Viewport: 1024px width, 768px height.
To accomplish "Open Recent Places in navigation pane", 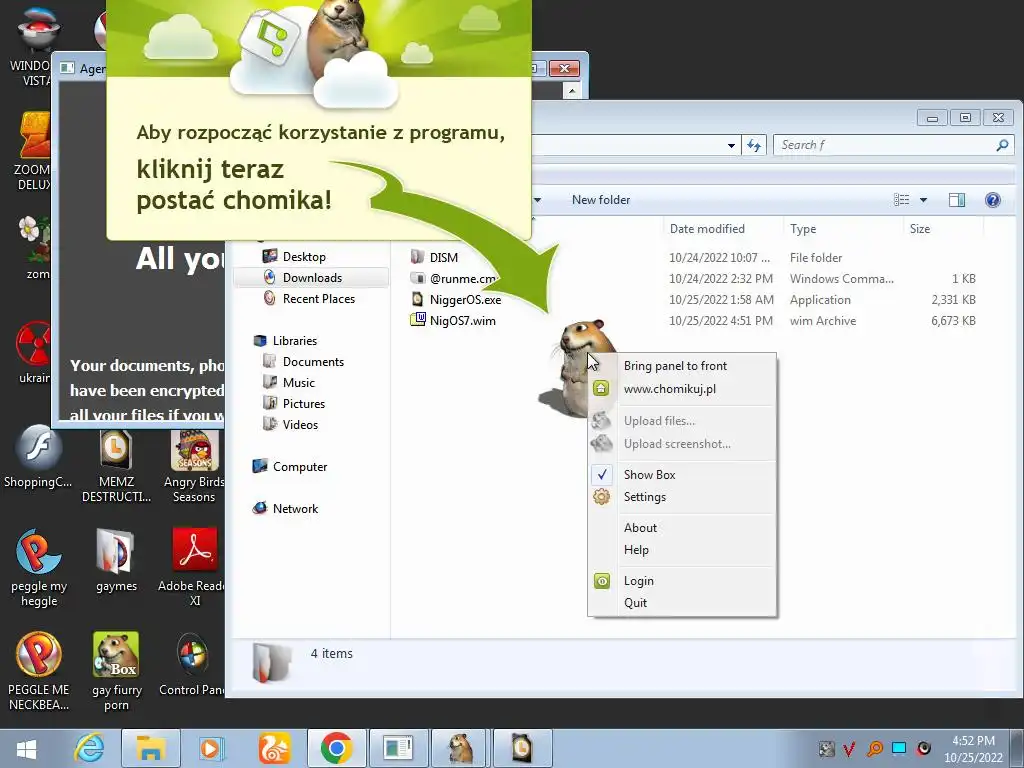I will pos(319,298).
